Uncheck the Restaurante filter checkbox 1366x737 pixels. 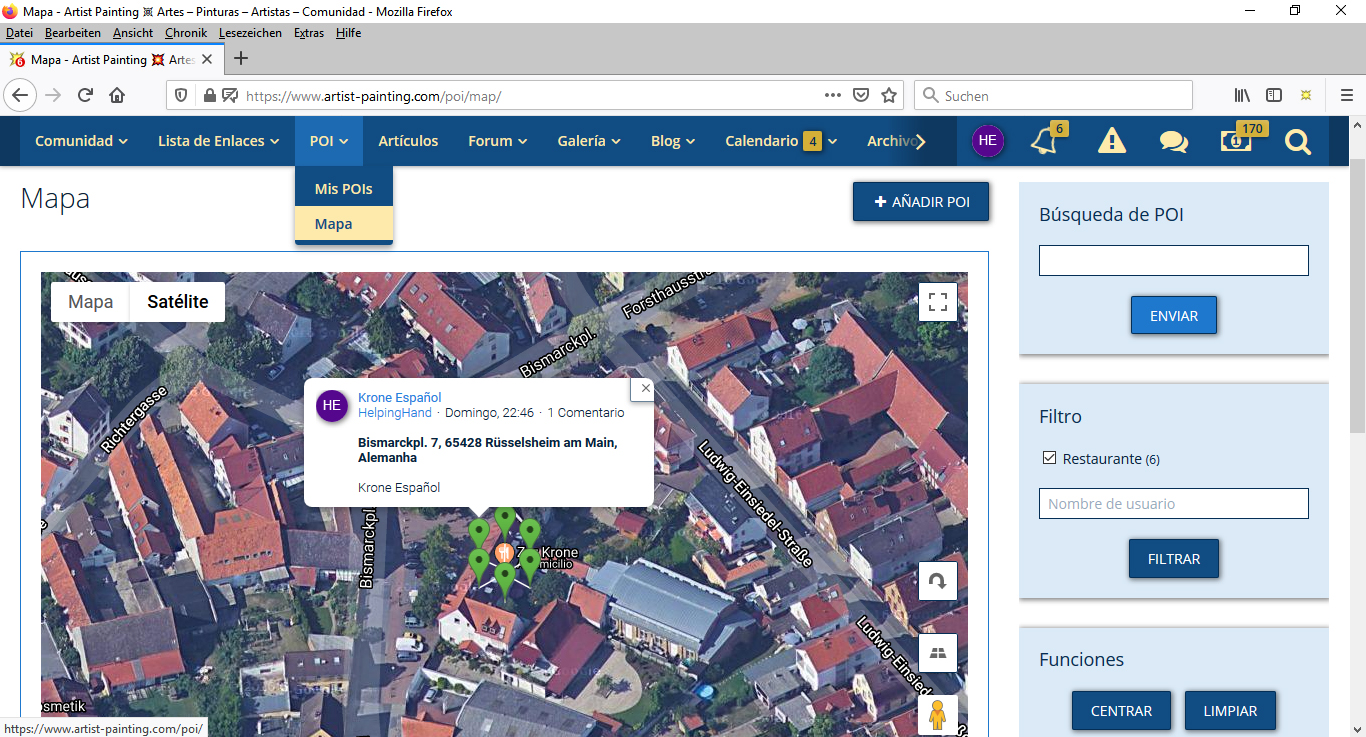click(1049, 458)
